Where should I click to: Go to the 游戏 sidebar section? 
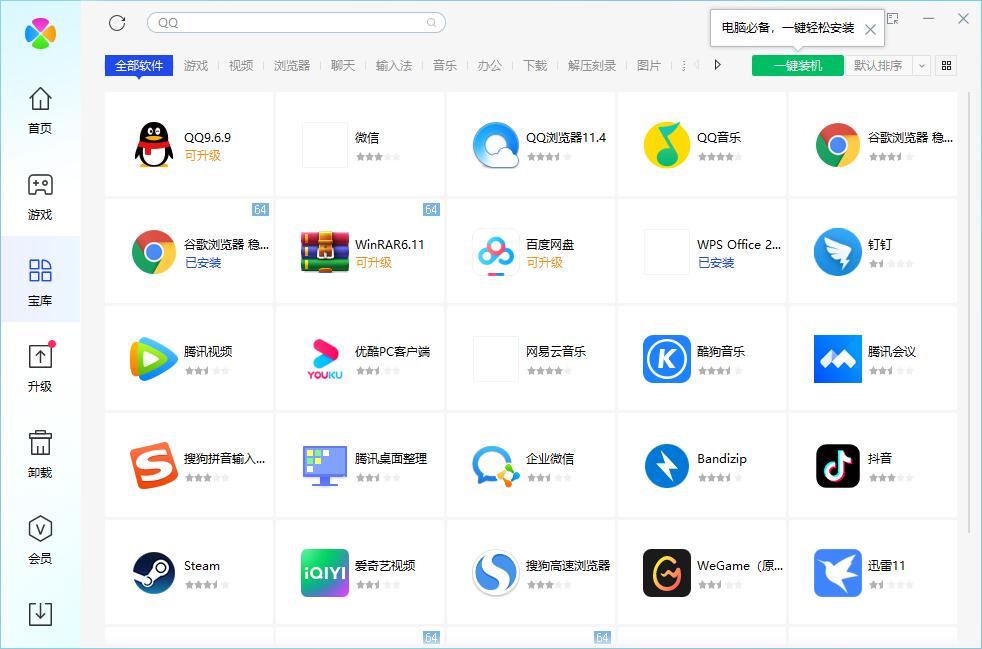click(40, 197)
